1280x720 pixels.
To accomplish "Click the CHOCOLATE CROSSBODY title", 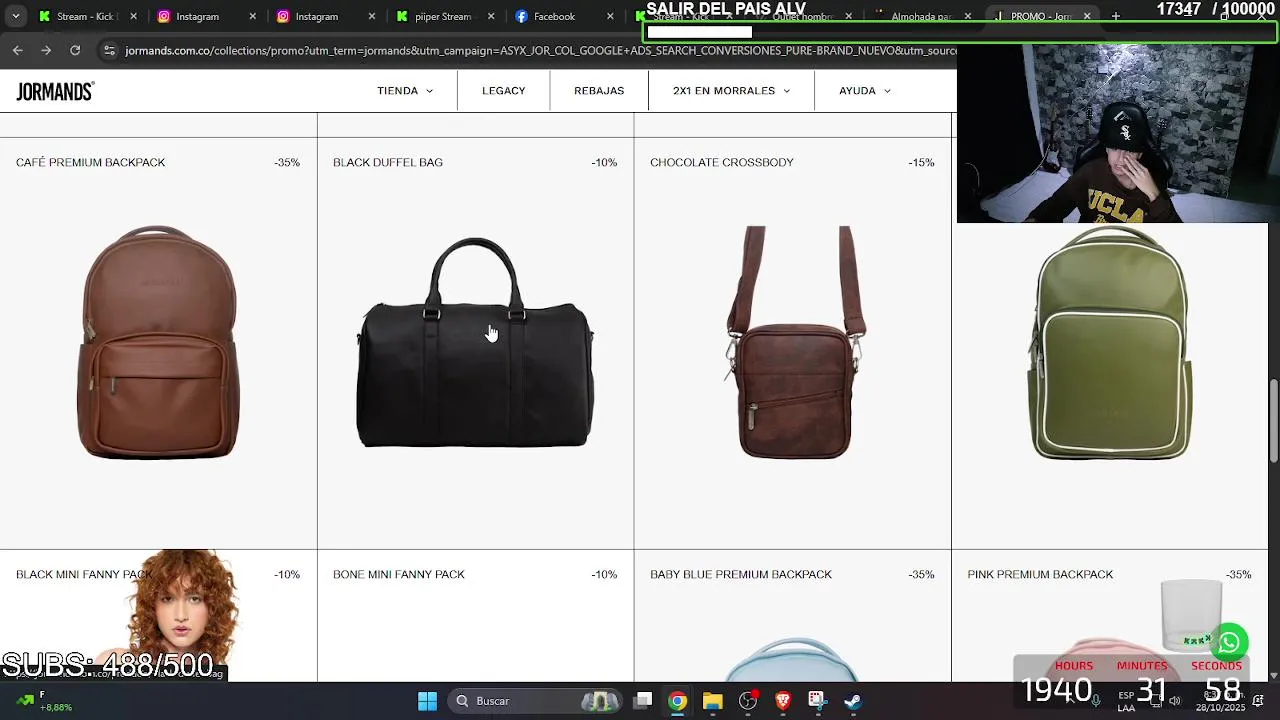I will click(x=722, y=162).
